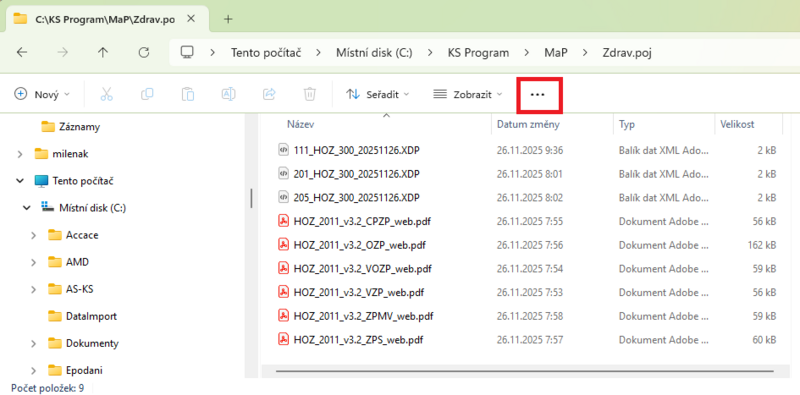800x395 pixels.
Task: Click Zdrav.poj in the breadcrumb
Action: (x=627, y=53)
